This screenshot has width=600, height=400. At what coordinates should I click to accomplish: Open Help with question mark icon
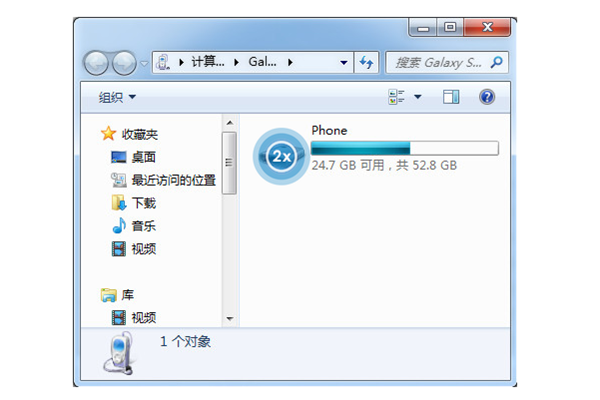click(487, 97)
